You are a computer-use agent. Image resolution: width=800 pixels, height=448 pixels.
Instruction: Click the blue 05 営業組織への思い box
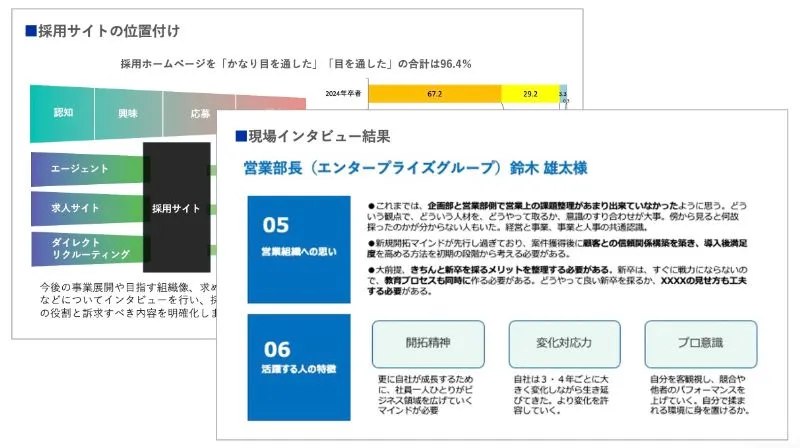(299, 250)
